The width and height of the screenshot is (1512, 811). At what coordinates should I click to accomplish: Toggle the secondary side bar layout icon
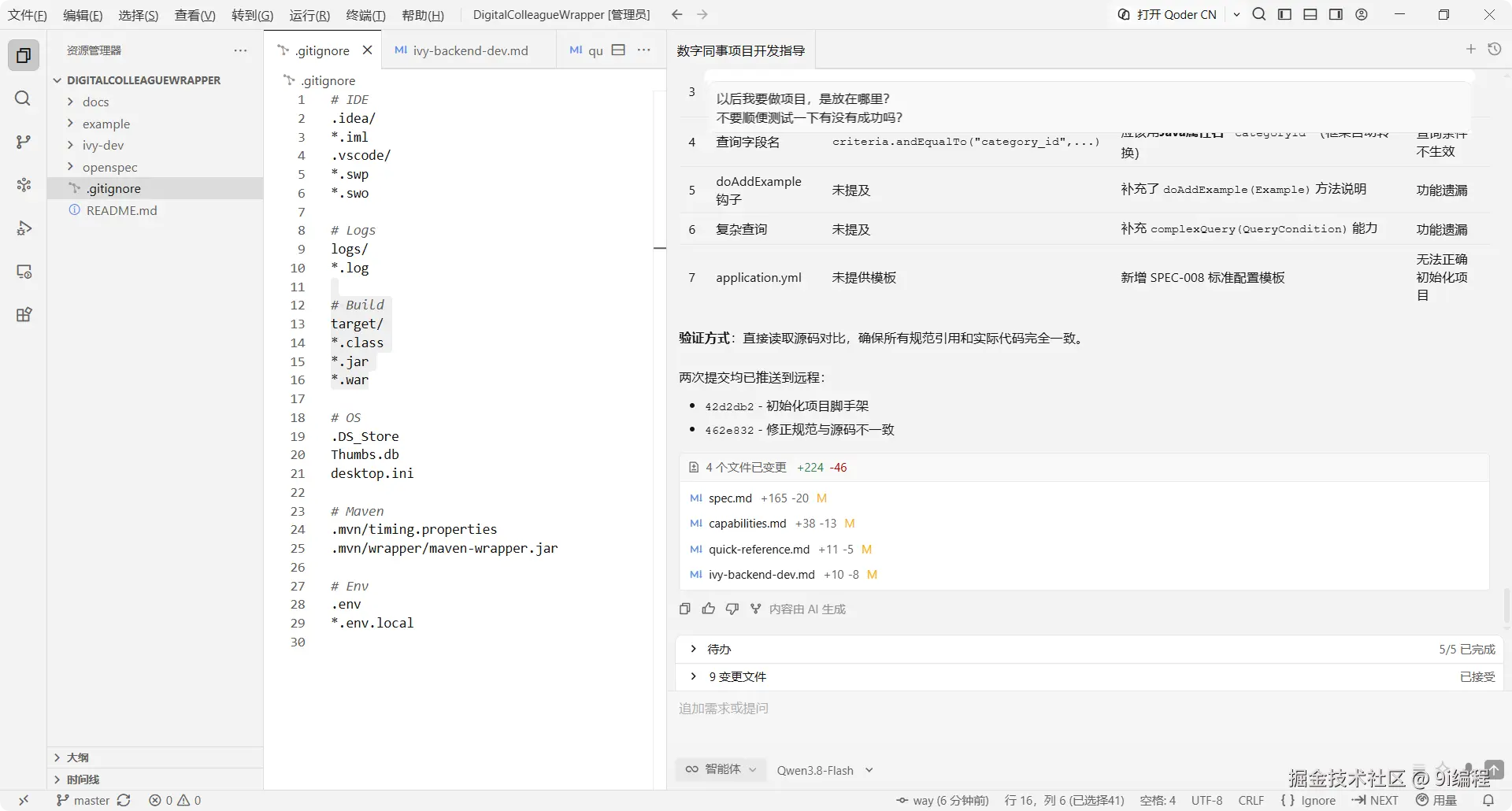[x=1336, y=14]
